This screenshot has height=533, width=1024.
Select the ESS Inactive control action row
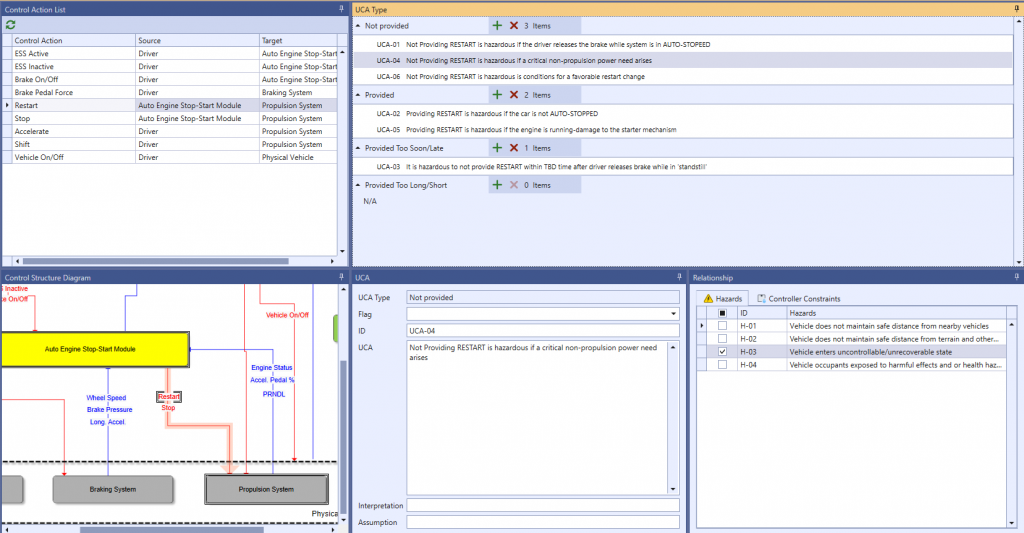point(170,67)
